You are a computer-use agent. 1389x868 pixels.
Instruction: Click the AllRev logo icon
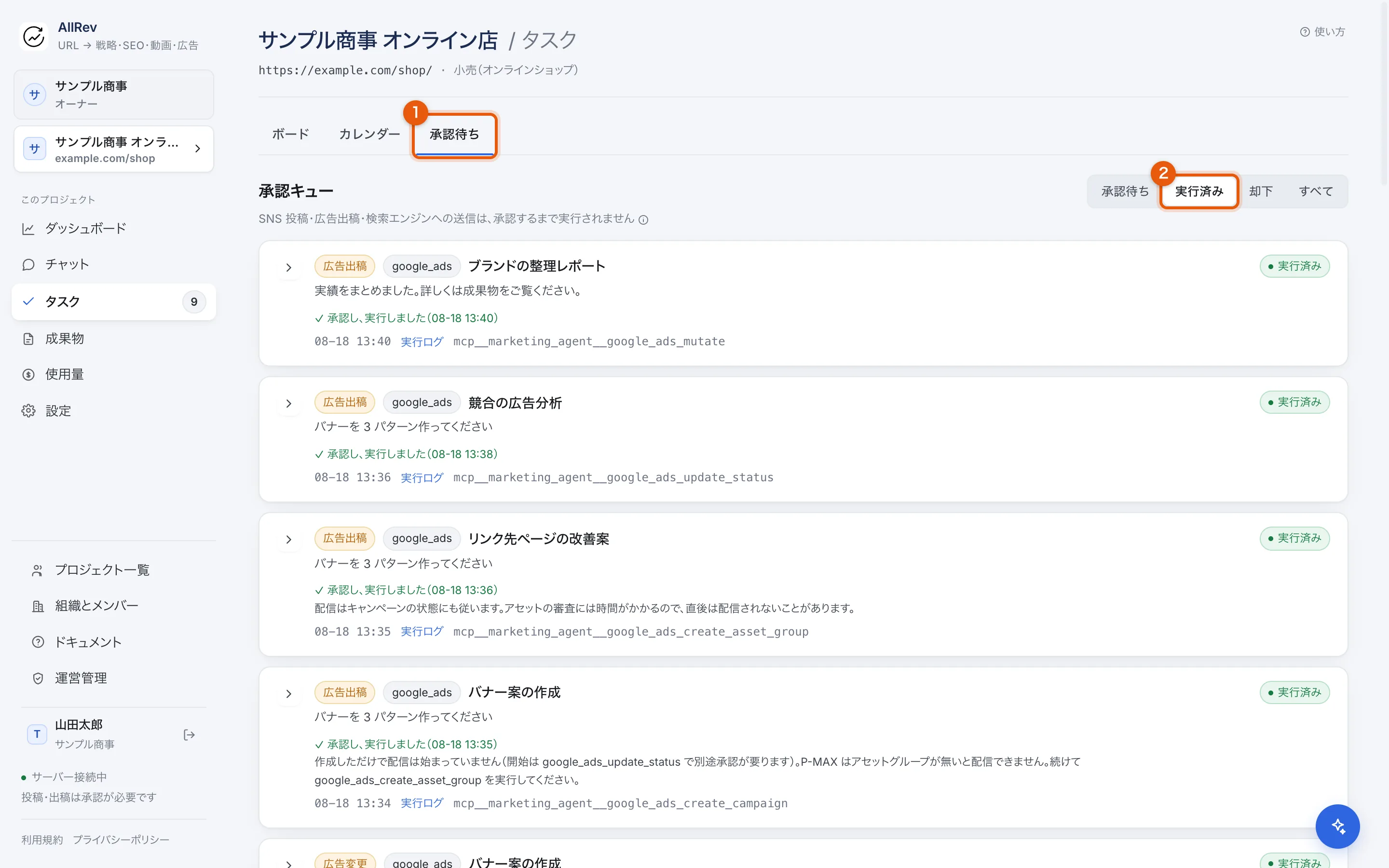click(x=34, y=36)
